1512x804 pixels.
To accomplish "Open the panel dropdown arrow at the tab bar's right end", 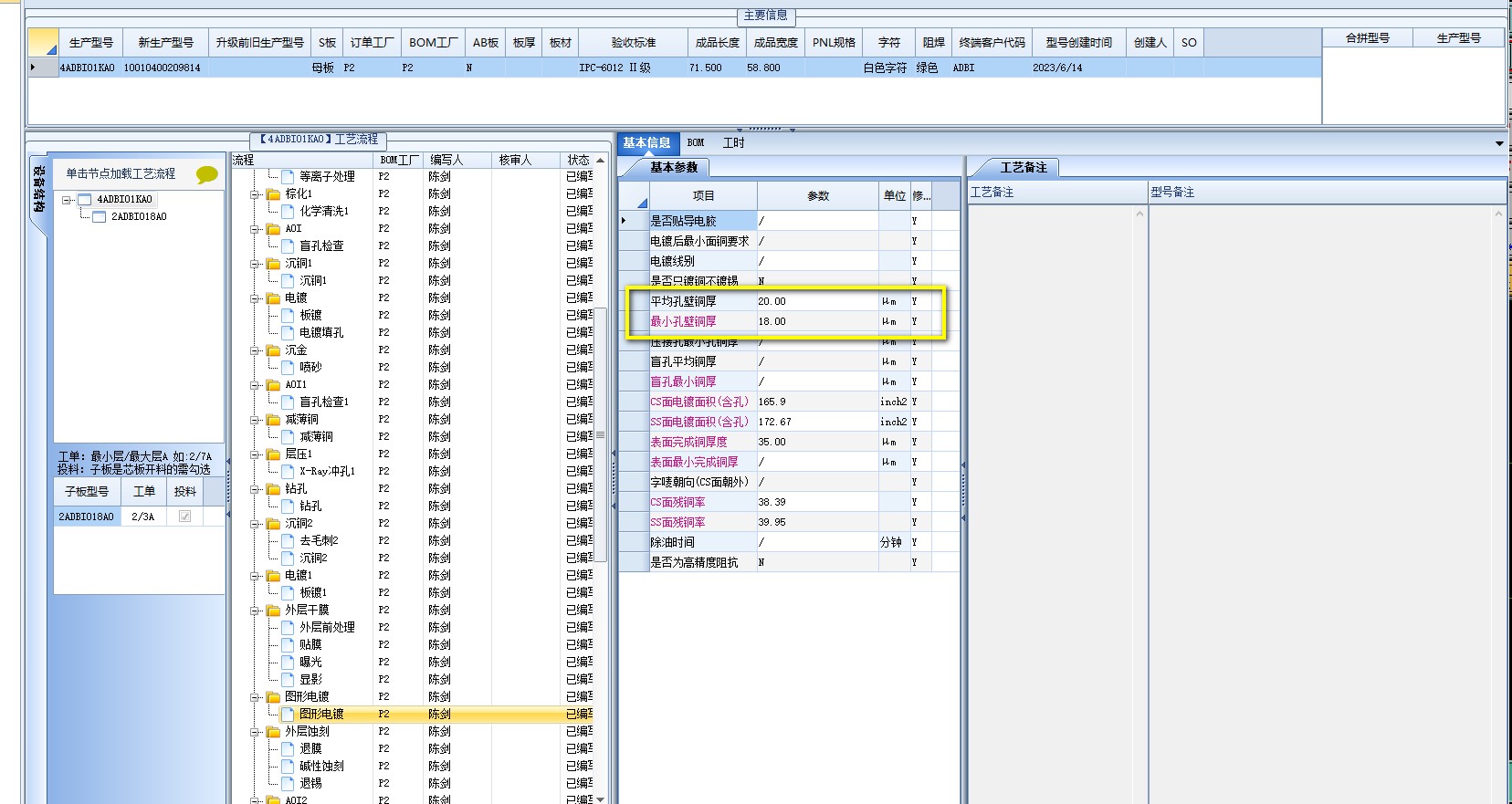I will [x=1499, y=143].
